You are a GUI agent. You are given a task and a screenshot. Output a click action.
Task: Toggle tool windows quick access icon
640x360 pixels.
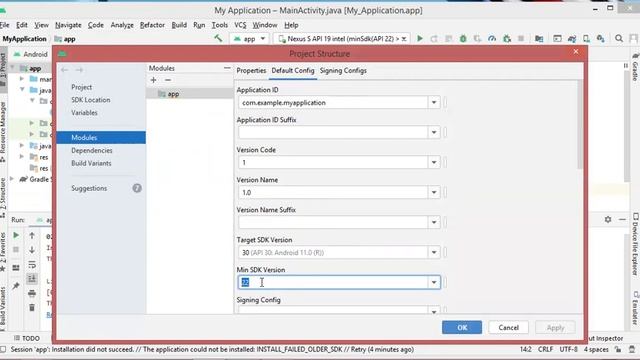(x=3, y=349)
